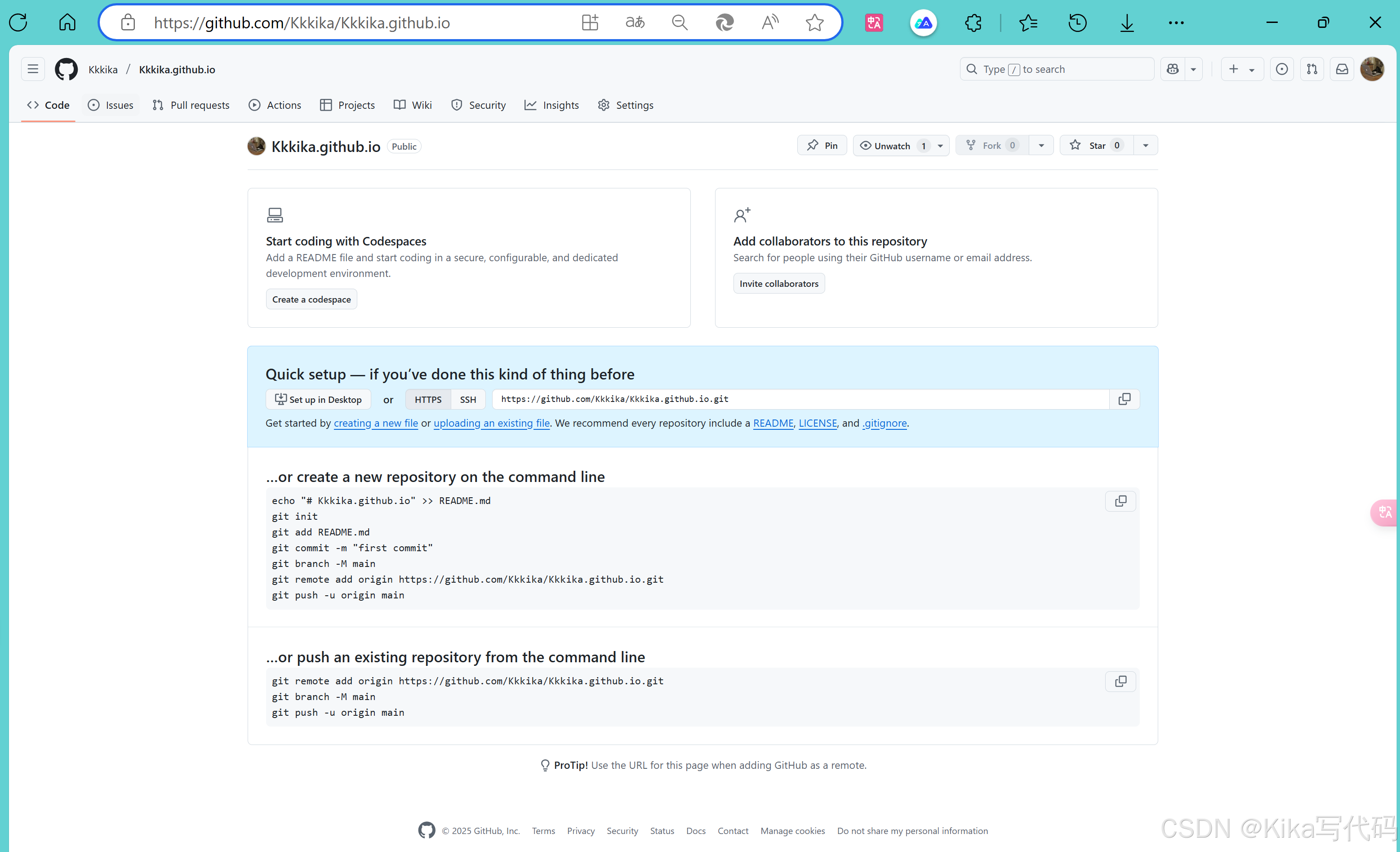Copy the quick setup repository URL
Screen dimensions: 1400x852
pyautogui.click(x=1124, y=400)
